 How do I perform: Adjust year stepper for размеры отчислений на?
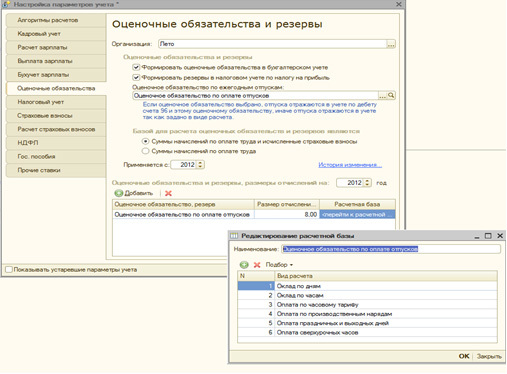367,183
